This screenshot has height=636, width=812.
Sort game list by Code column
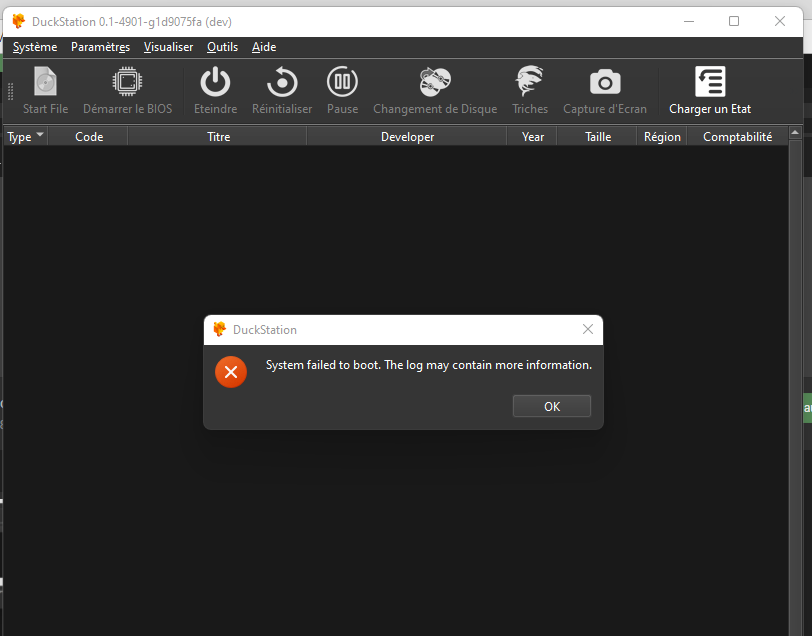click(x=89, y=137)
